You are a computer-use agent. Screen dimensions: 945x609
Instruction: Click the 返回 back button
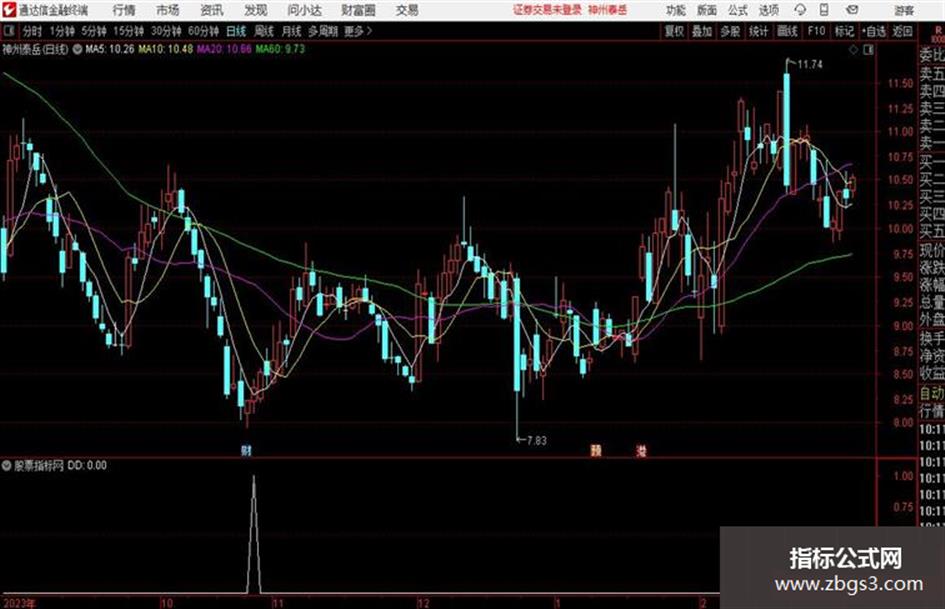(x=902, y=31)
